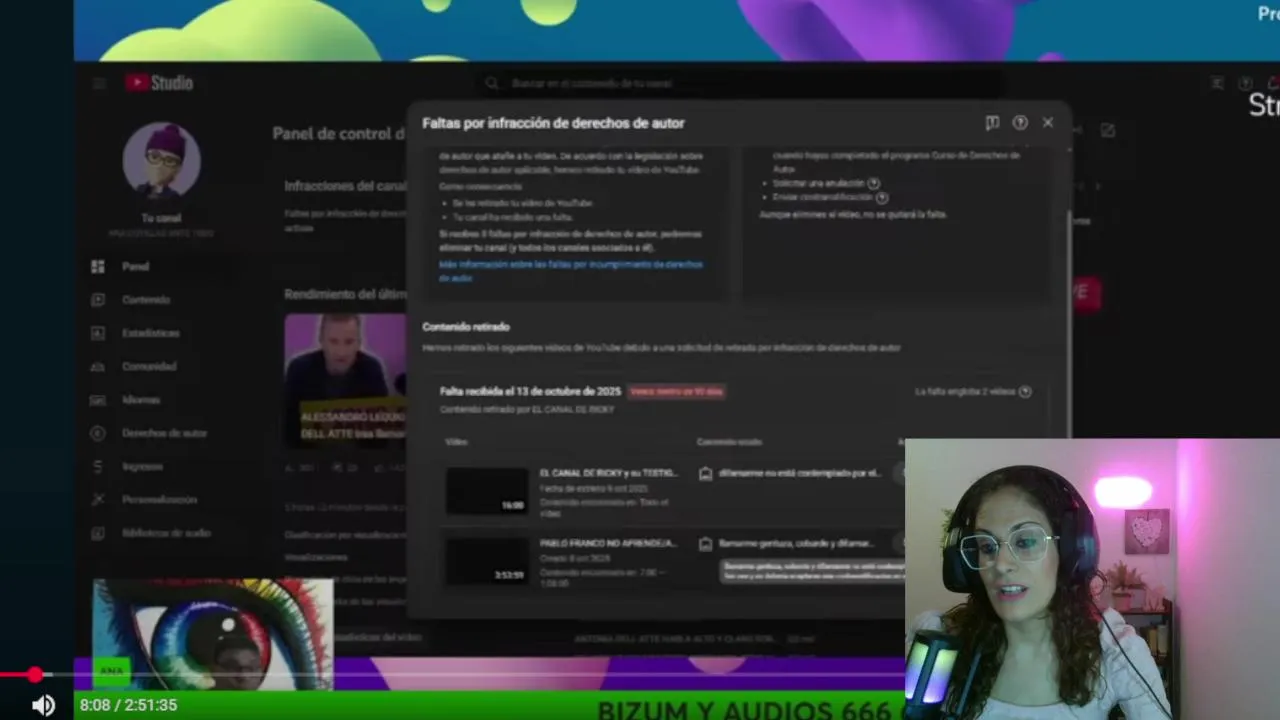Click the info icon beside 'La falta engloba 2 vídeos'

1025,391
